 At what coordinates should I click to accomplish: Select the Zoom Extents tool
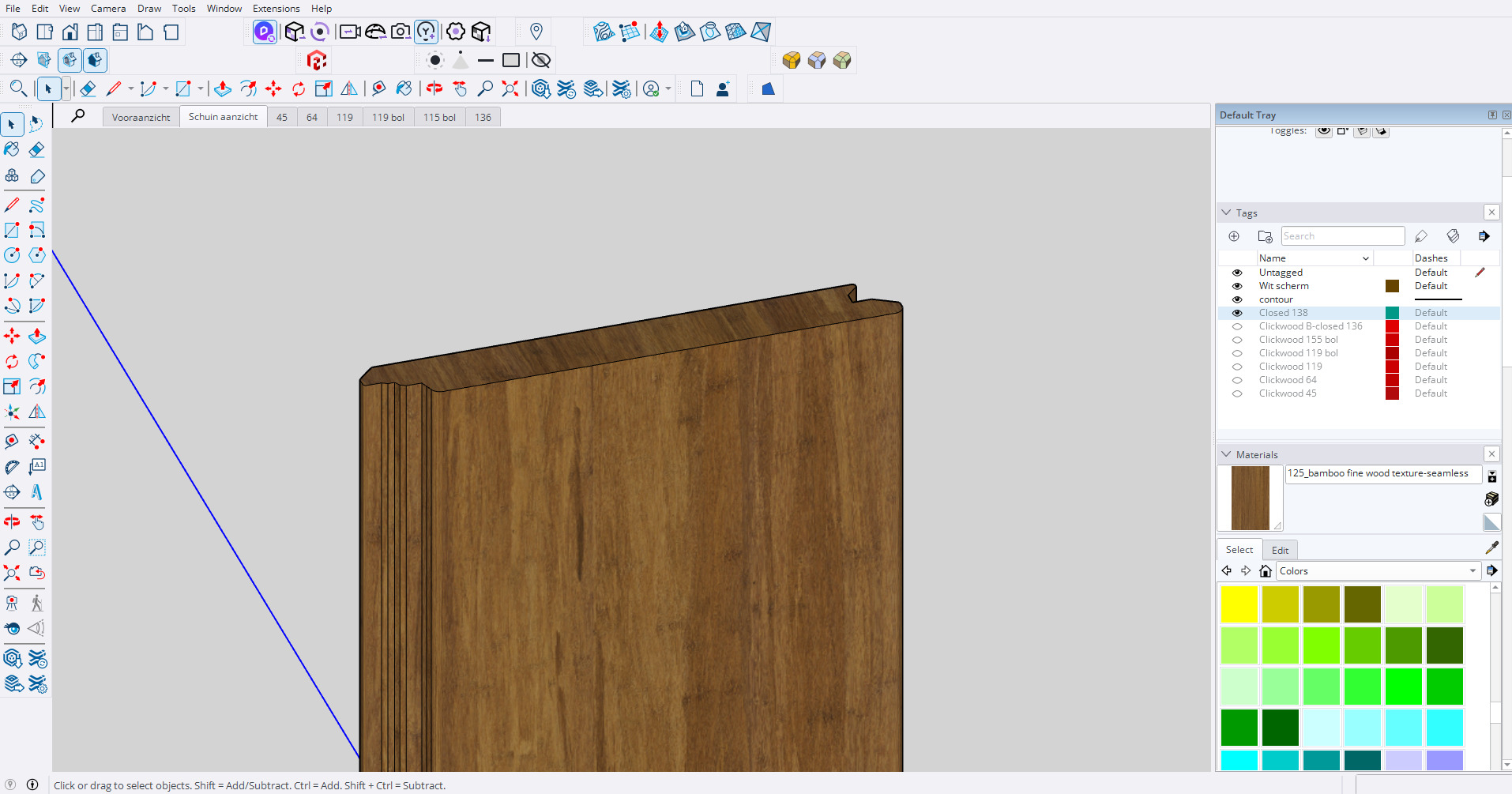coord(12,573)
